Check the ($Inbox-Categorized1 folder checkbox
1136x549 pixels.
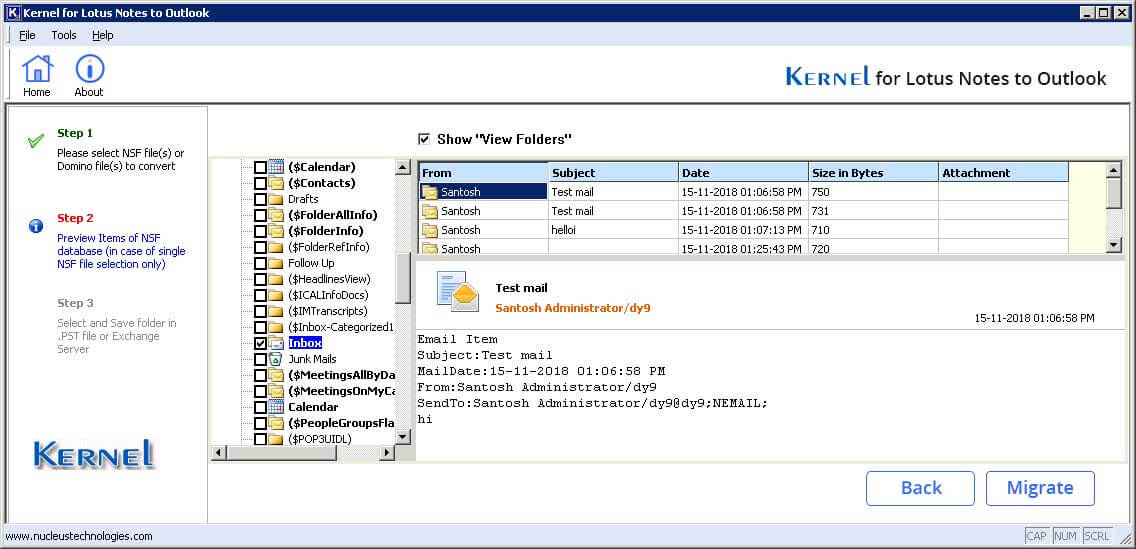(x=260, y=327)
